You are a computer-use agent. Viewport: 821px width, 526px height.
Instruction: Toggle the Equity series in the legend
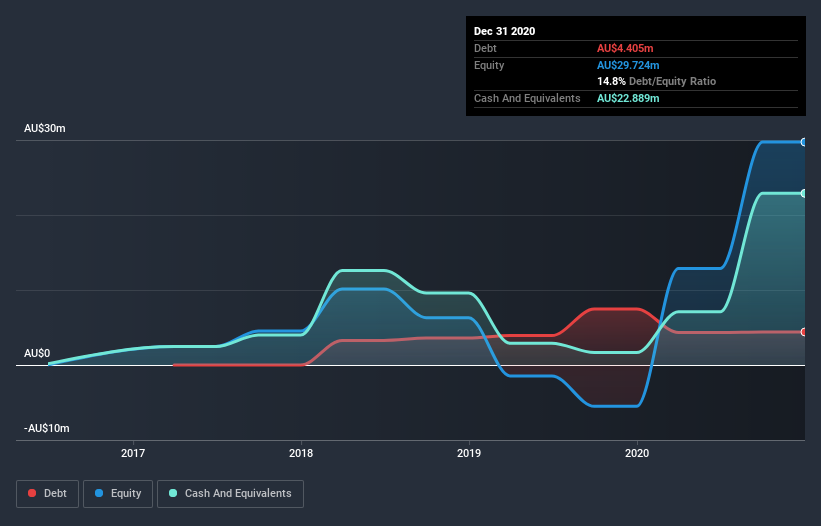(118, 494)
